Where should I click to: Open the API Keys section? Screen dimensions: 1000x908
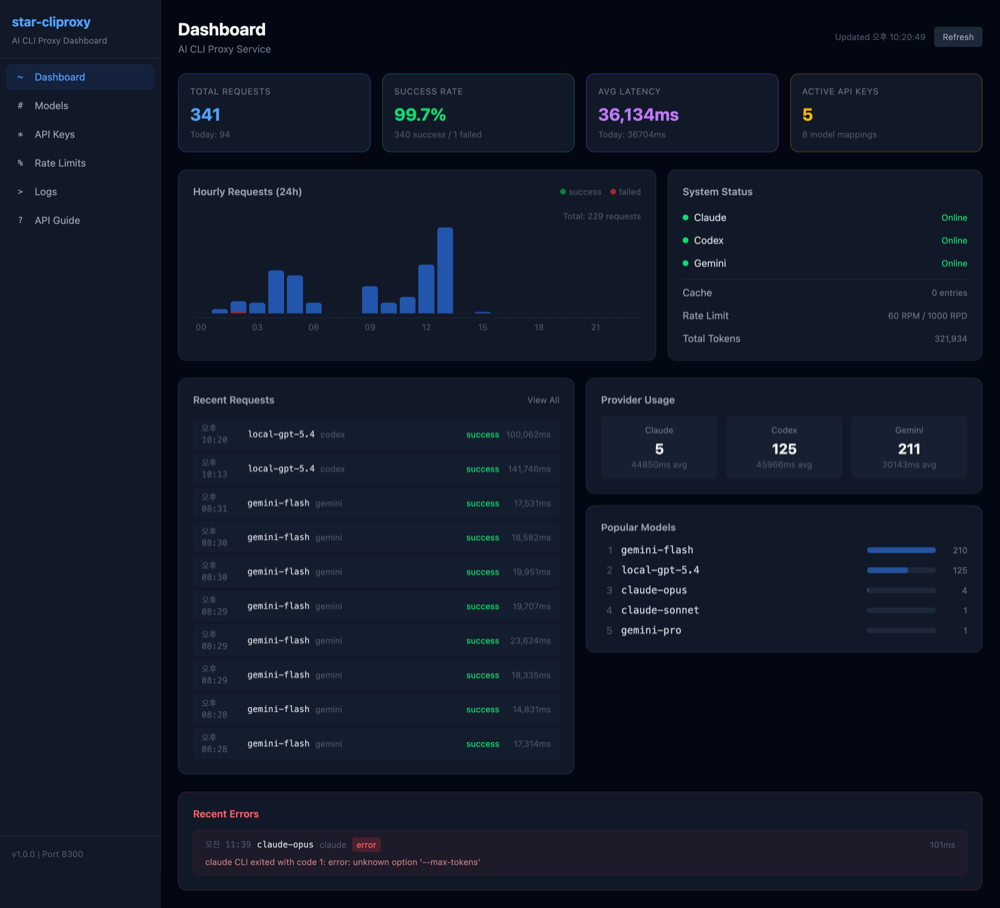pyautogui.click(x=80, y=135)
